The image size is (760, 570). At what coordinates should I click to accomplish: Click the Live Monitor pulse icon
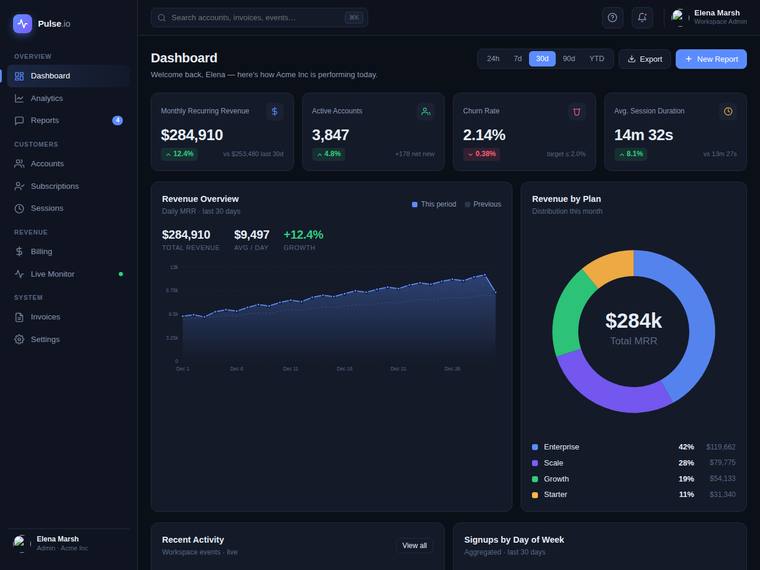[x=19, y=274]
